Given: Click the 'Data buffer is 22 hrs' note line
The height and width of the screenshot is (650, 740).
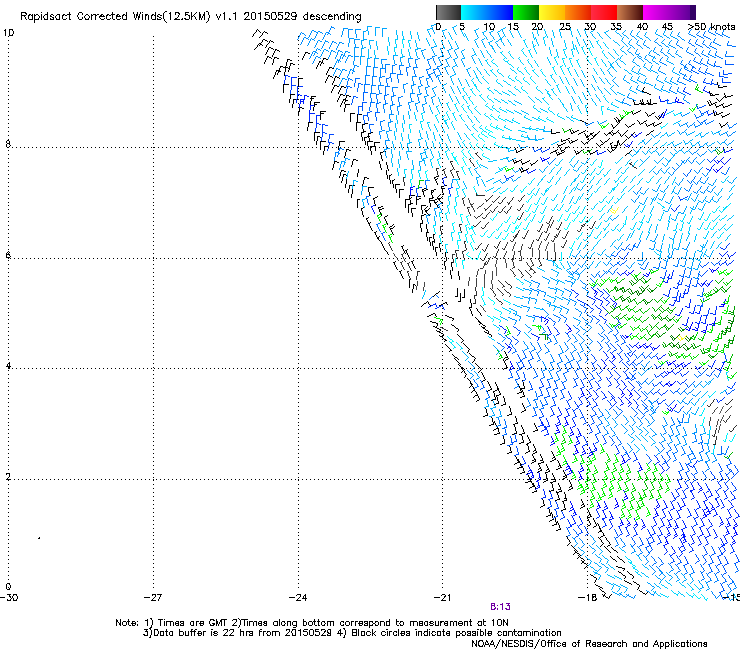Looking at the screenshot, I should coord(352,633).
